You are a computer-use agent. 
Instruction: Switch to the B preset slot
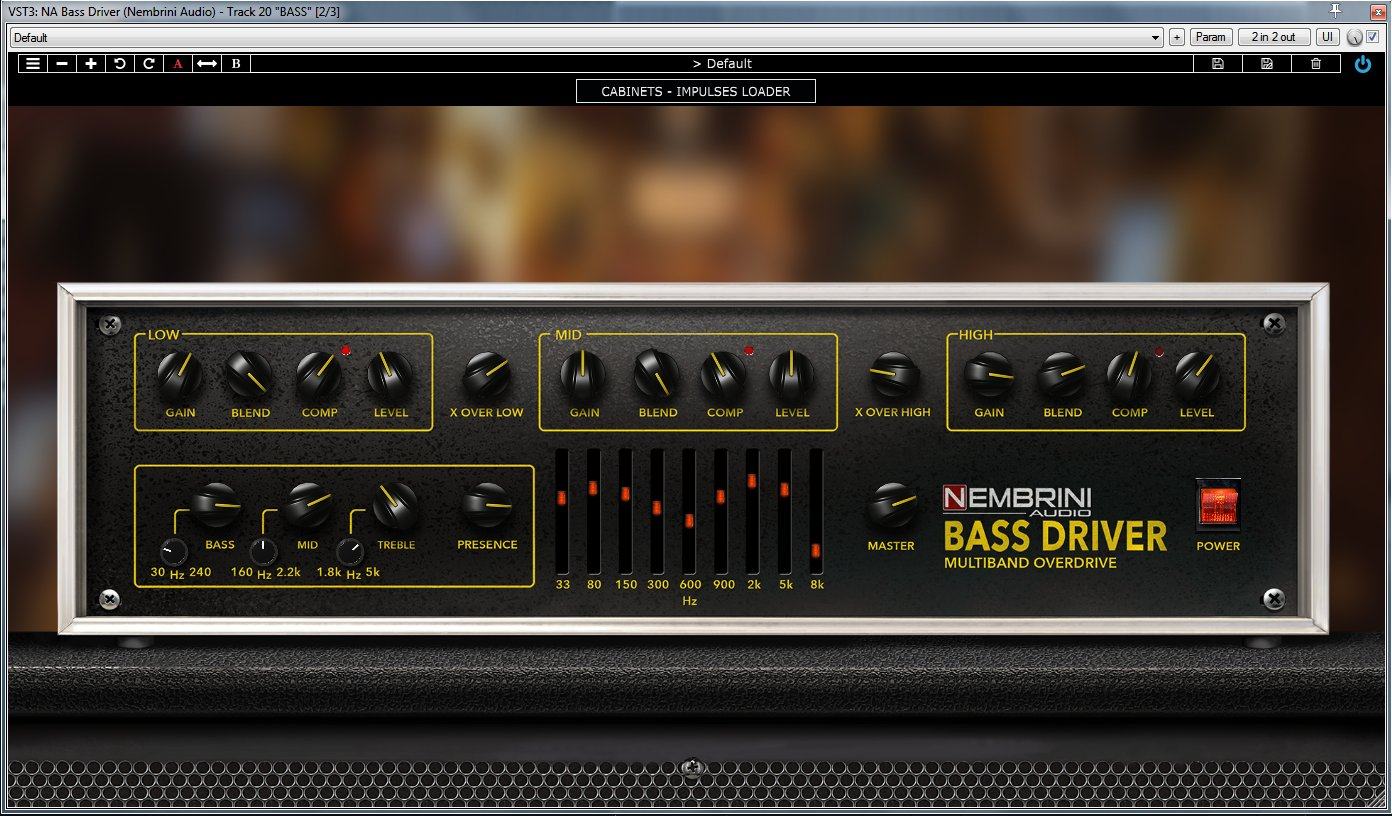[x=236, y=63]
